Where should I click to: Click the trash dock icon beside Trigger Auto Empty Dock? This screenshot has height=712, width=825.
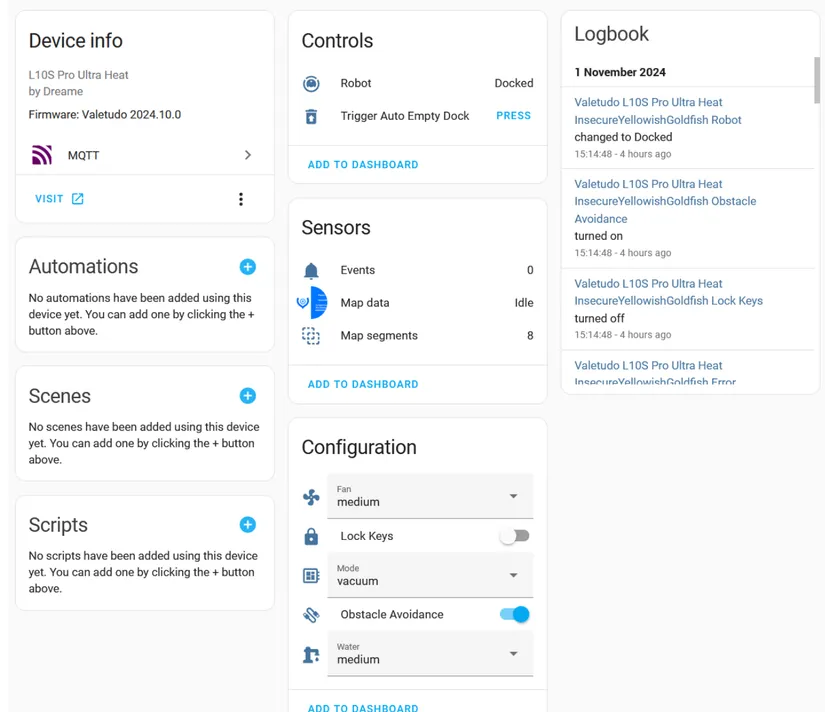tap(311, 116)
